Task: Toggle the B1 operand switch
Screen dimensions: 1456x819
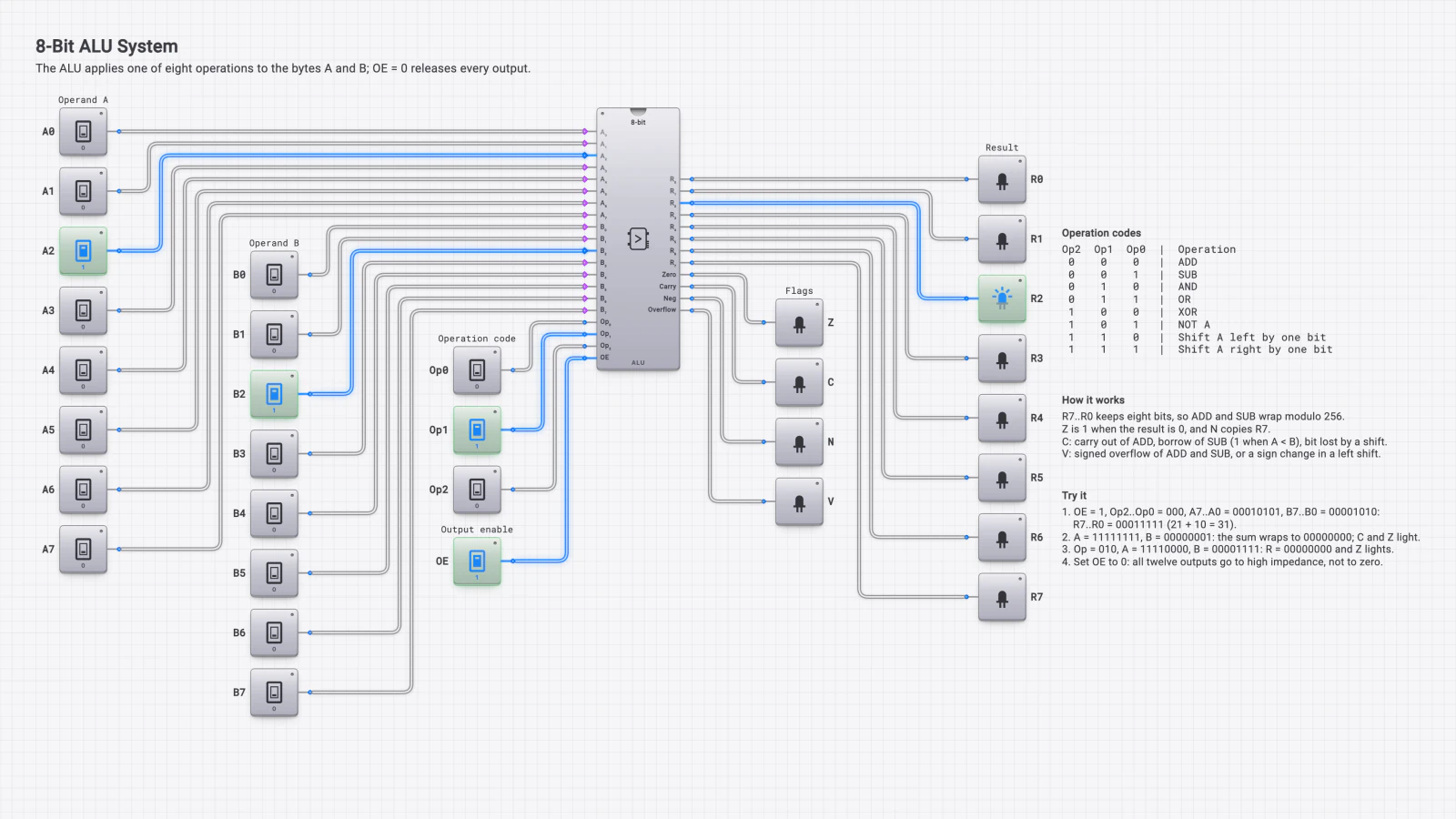Action: tap(274, 335)
